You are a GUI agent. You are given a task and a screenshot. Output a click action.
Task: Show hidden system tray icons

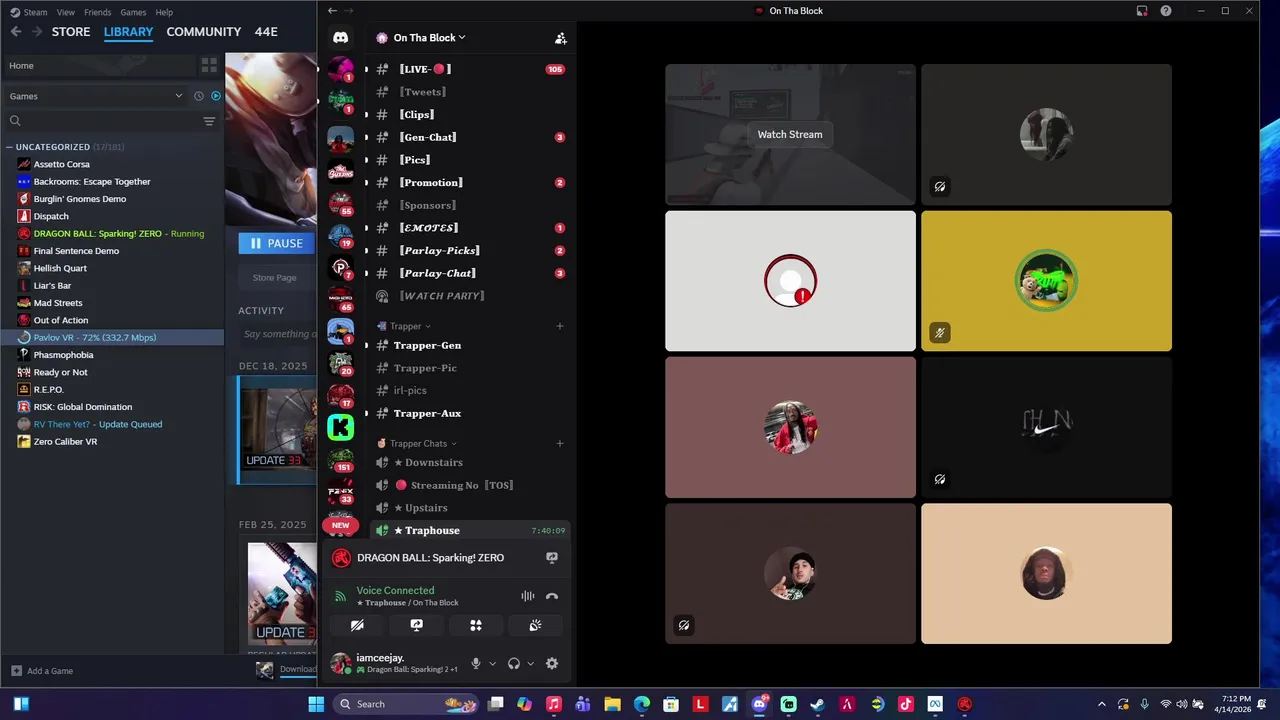pos(1102,704)
